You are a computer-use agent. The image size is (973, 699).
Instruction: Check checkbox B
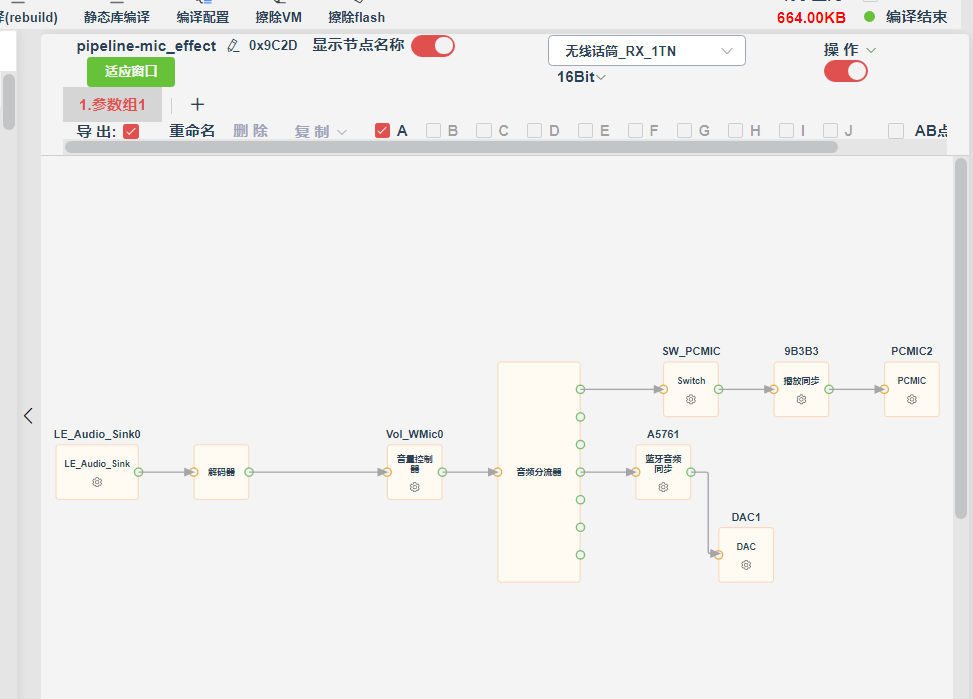coord(433,130)
